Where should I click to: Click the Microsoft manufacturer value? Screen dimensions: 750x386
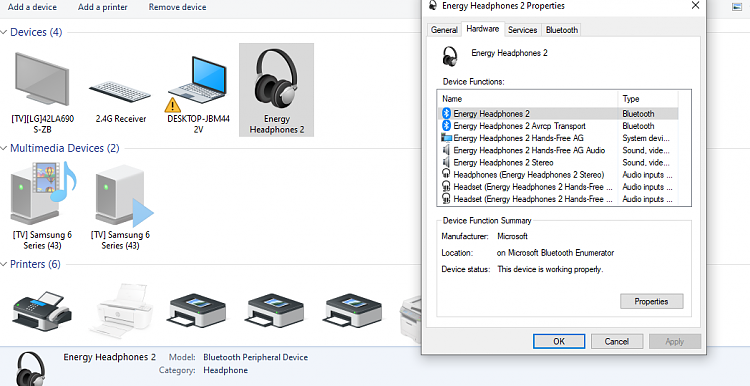(512, 236)
